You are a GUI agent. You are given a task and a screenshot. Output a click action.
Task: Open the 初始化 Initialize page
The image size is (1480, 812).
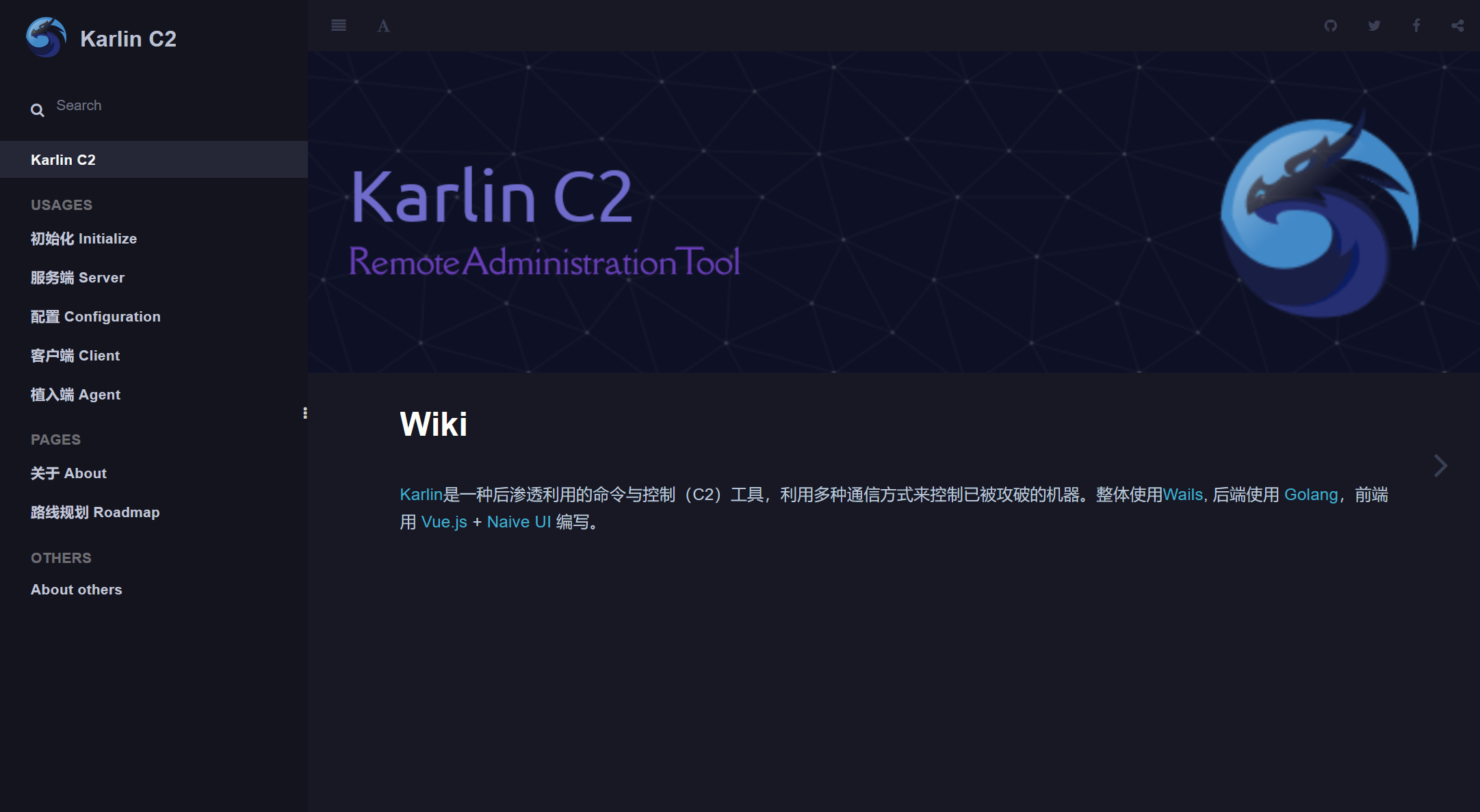click(x=83, y=239)
